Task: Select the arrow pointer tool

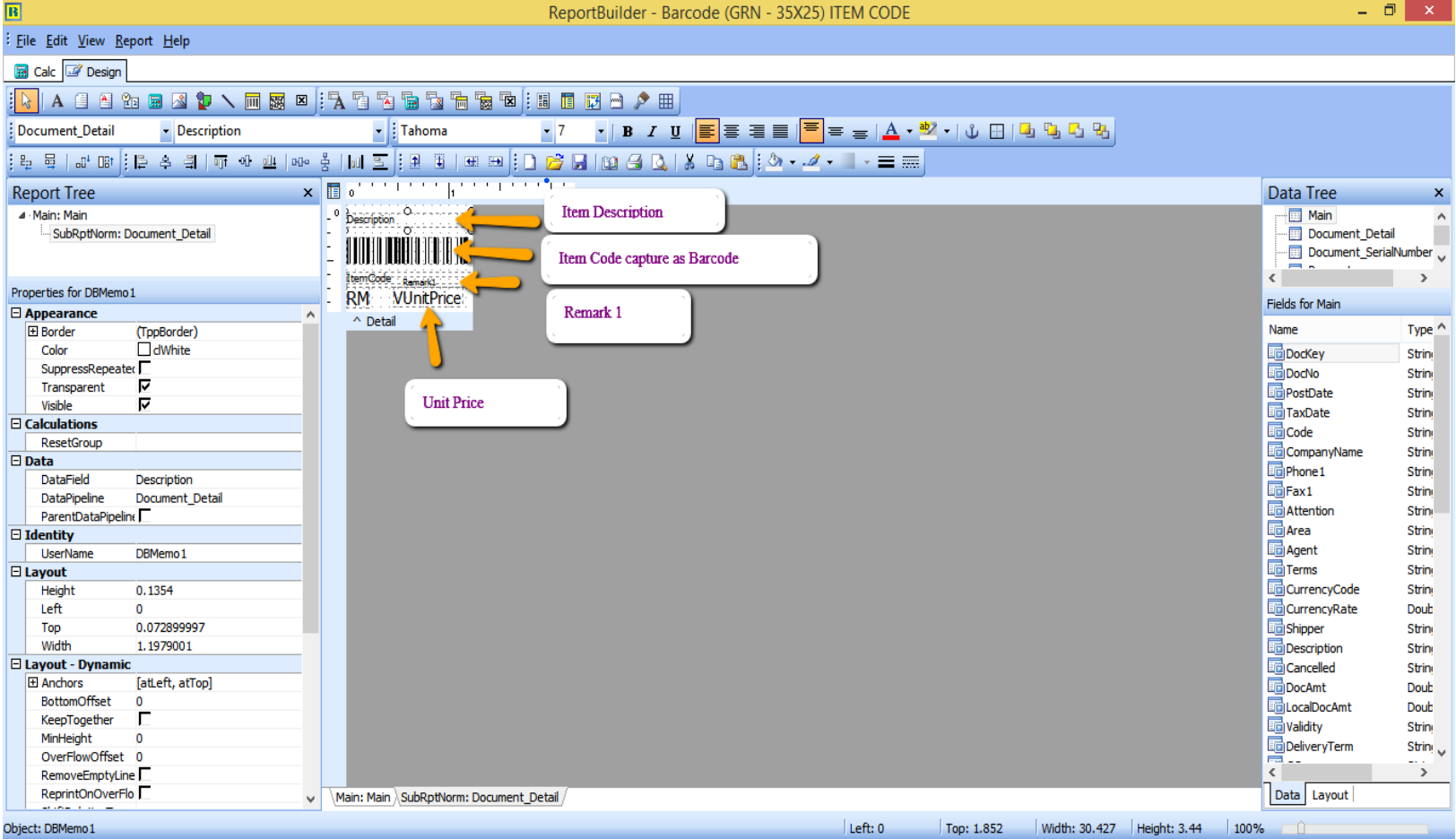Action: pos(26,101)
